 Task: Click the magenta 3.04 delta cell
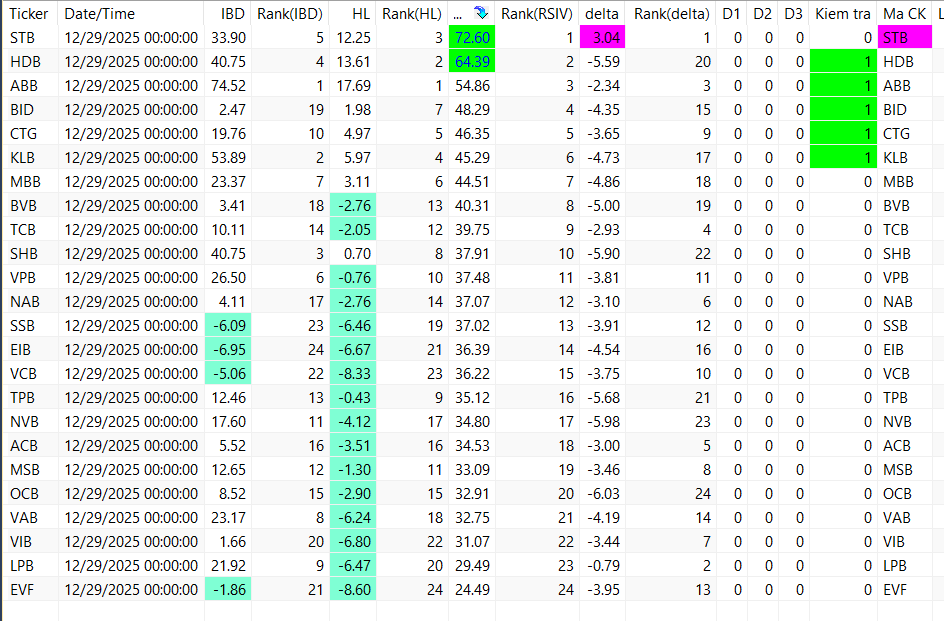click(602, 37)
